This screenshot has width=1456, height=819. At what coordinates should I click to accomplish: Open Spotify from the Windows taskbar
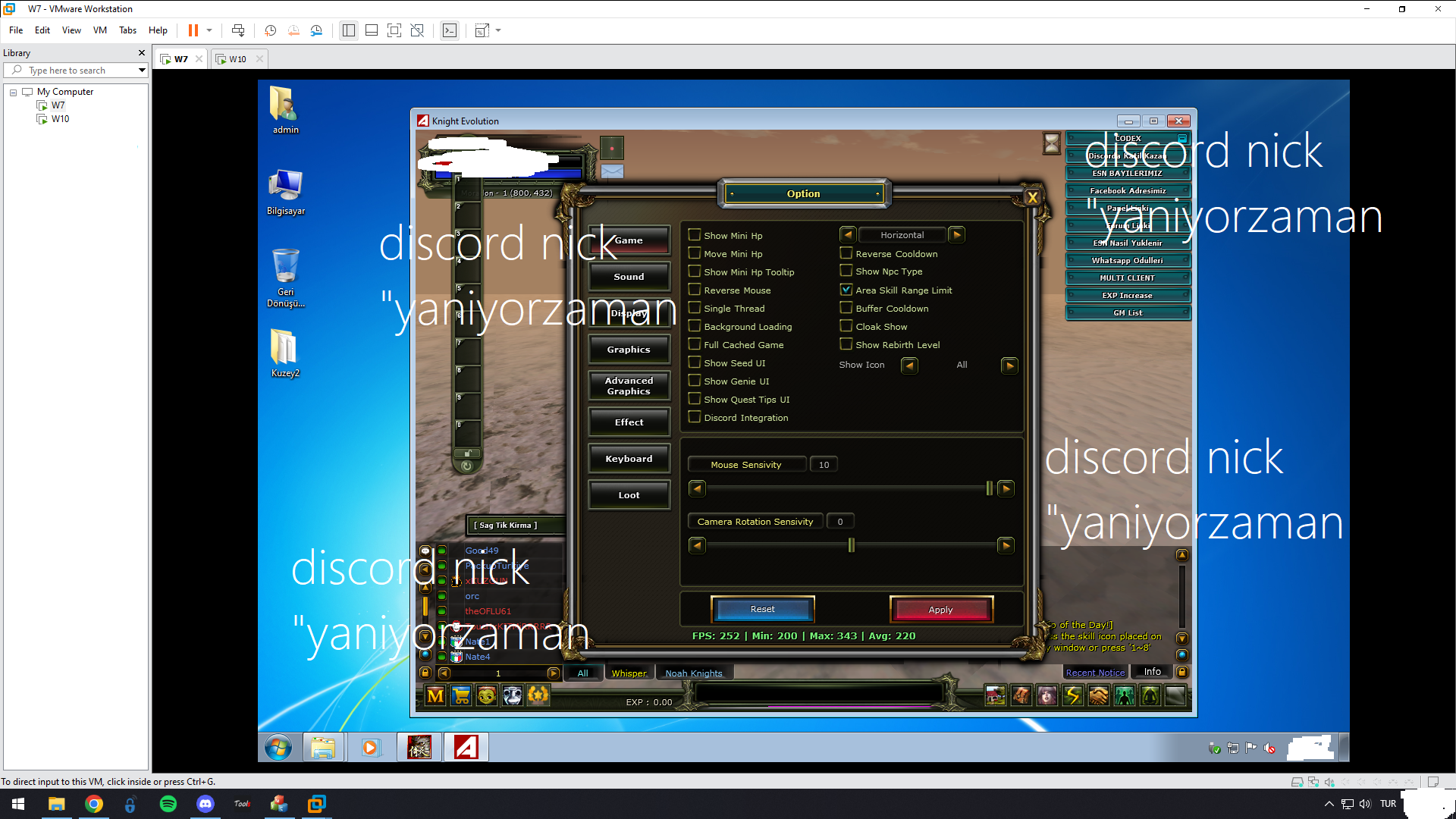pos(168,804)
